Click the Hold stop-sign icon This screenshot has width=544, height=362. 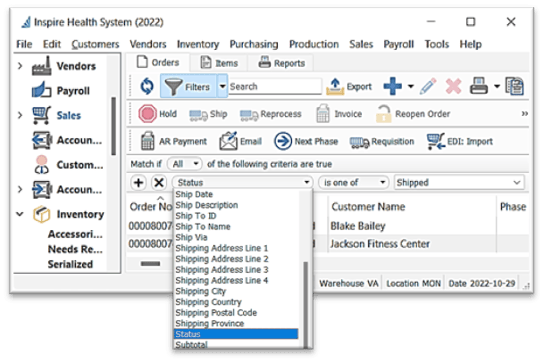[147, 114]
